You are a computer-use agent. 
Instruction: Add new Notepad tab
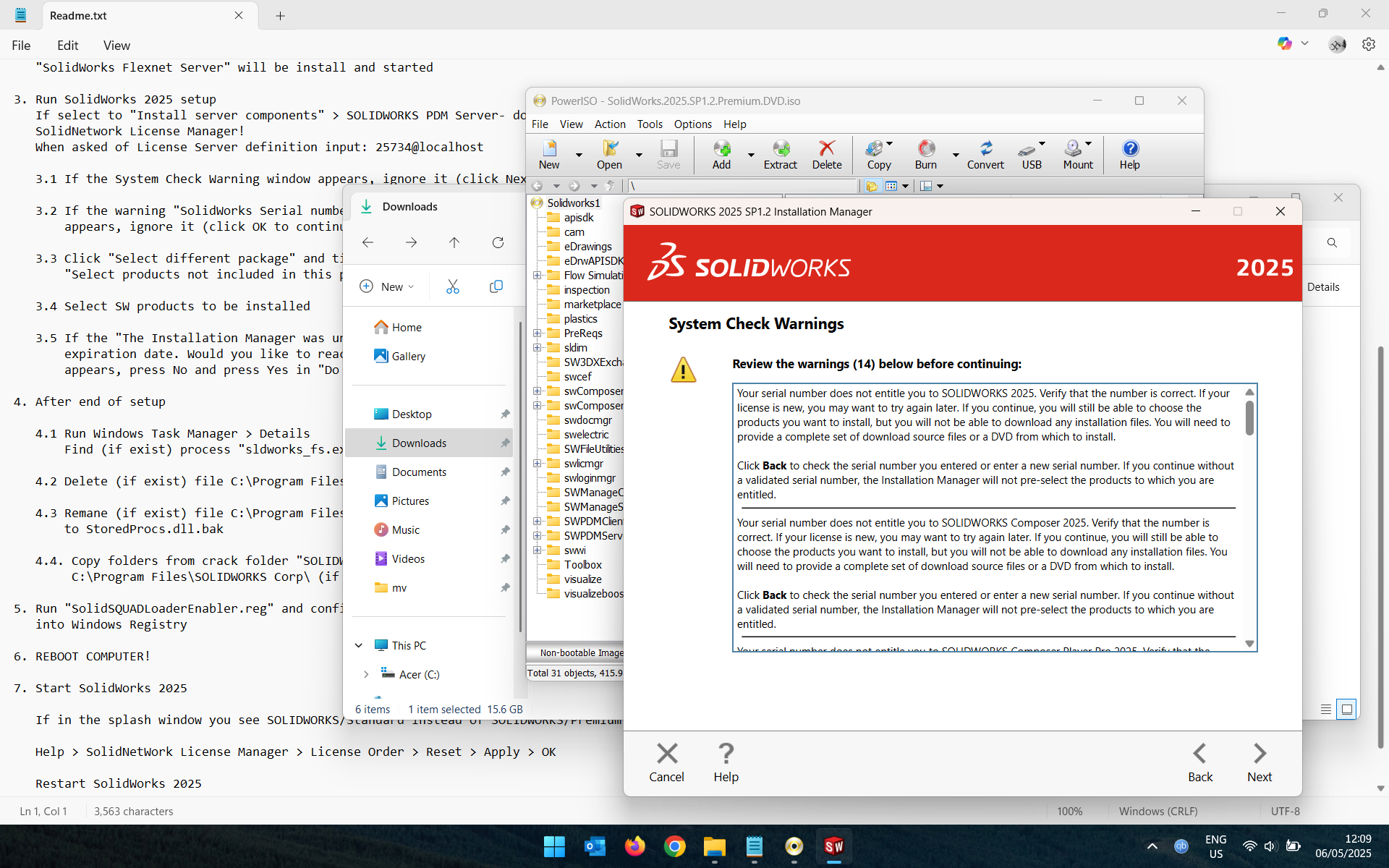(x=281, y=15)
